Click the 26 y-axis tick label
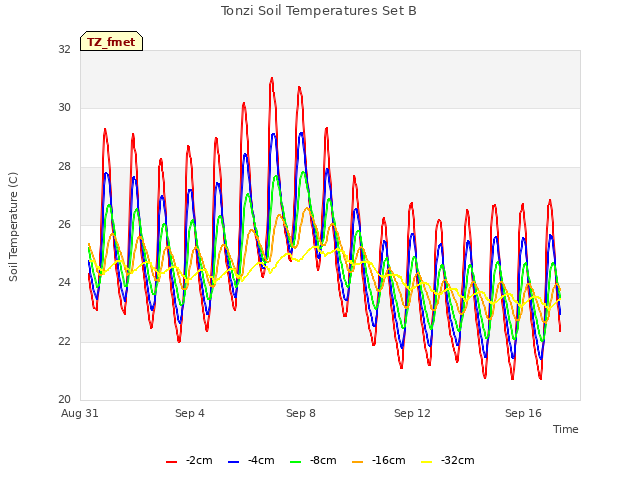 tap(64, 224)
